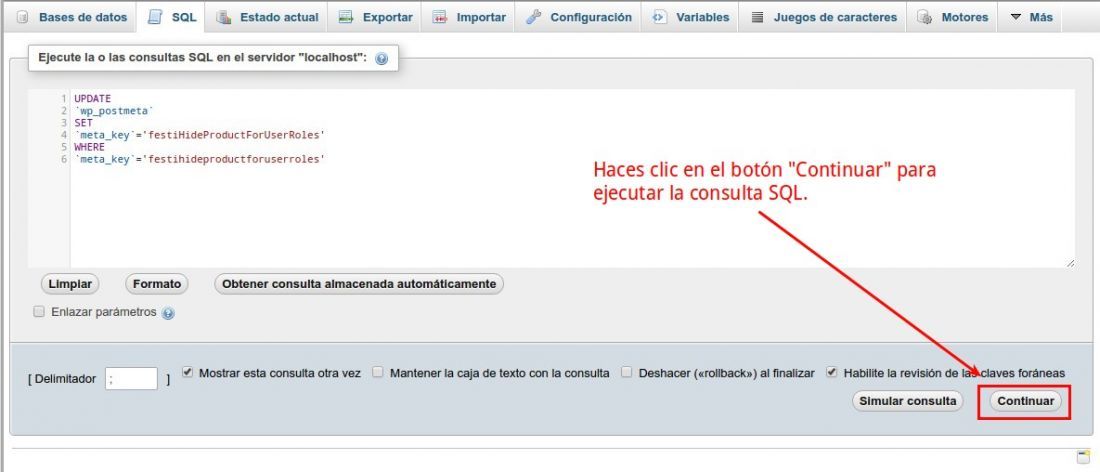Open the Configuración tab

(579, 17)
